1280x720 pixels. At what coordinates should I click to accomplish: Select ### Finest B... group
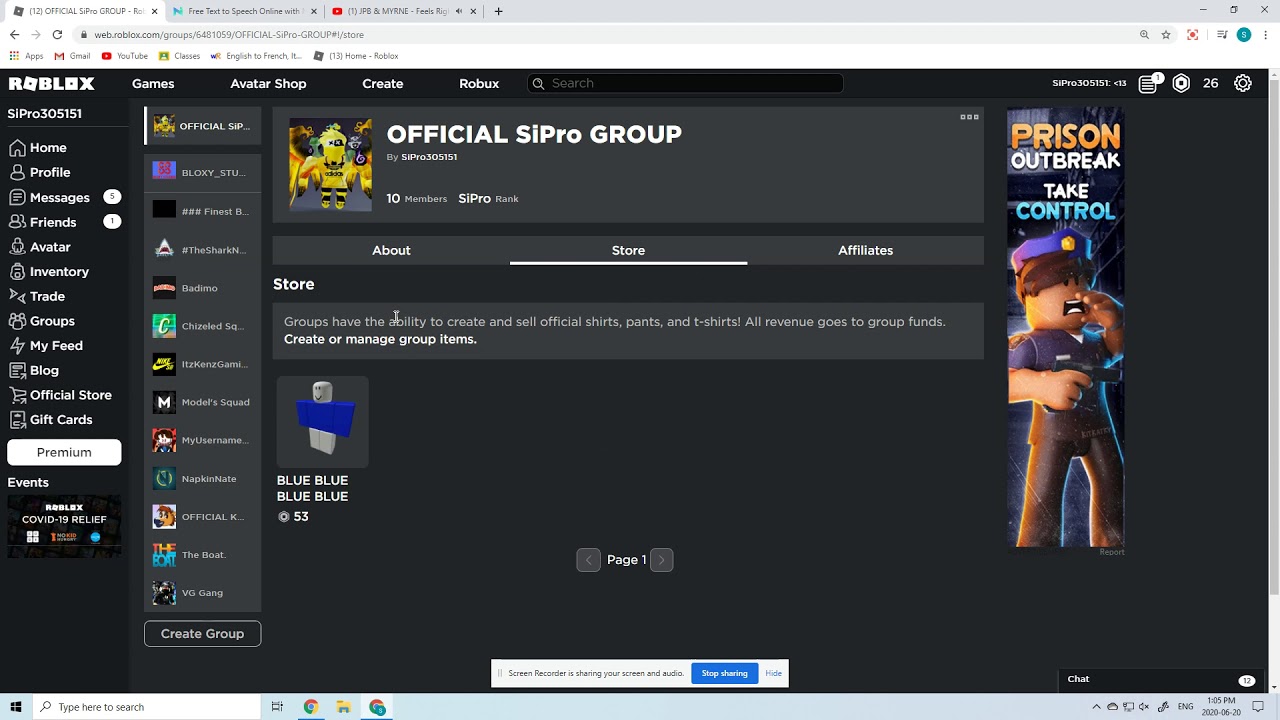[203, 211]
